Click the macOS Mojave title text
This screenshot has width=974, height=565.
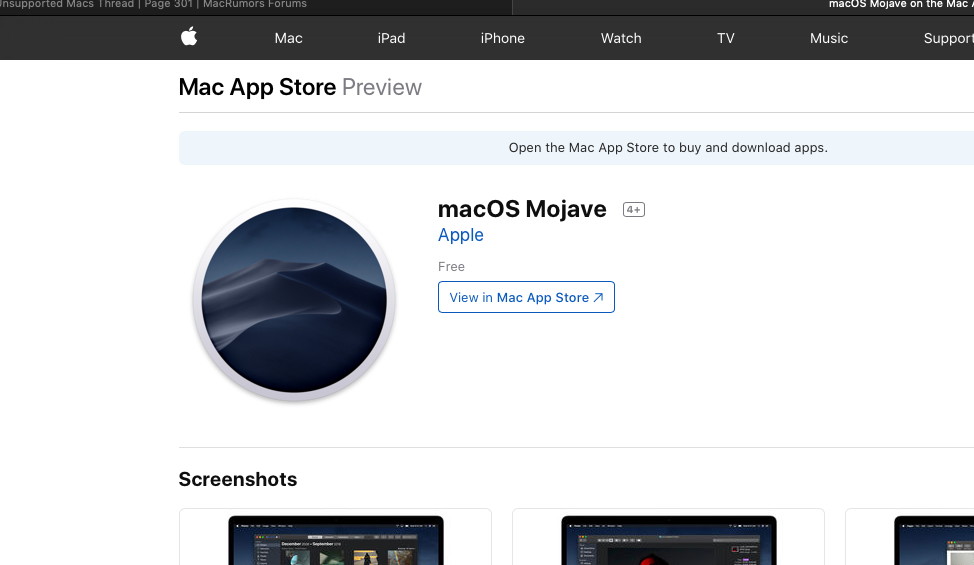pos(522,209)
